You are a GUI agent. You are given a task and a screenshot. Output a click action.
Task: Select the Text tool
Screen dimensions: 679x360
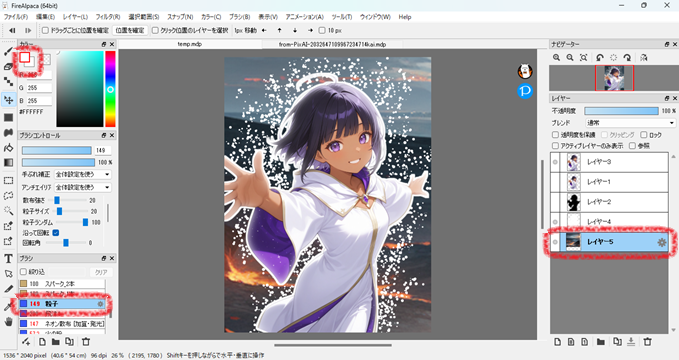pos(8,259)
